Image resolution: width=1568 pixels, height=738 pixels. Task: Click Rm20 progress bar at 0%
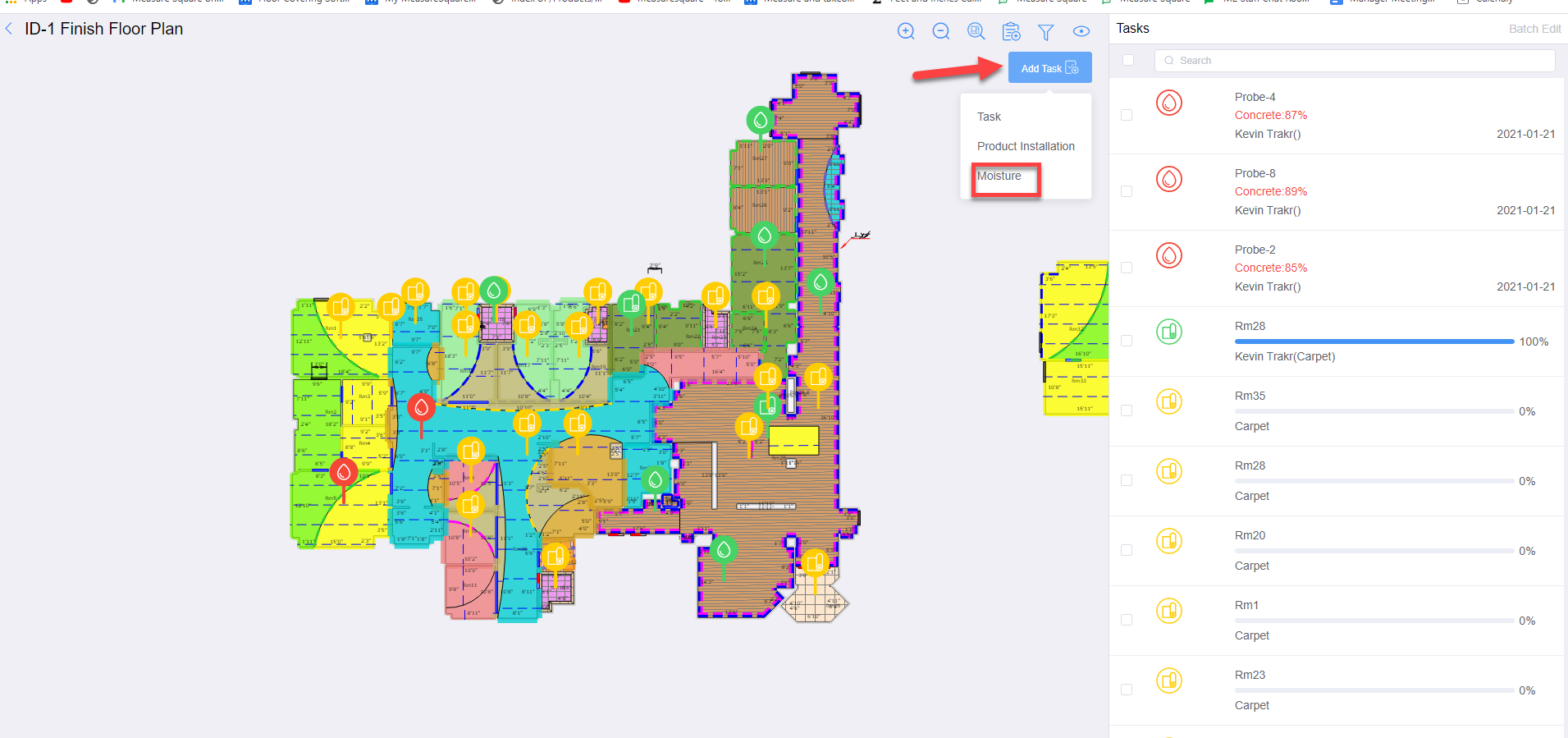point(1374,551)
